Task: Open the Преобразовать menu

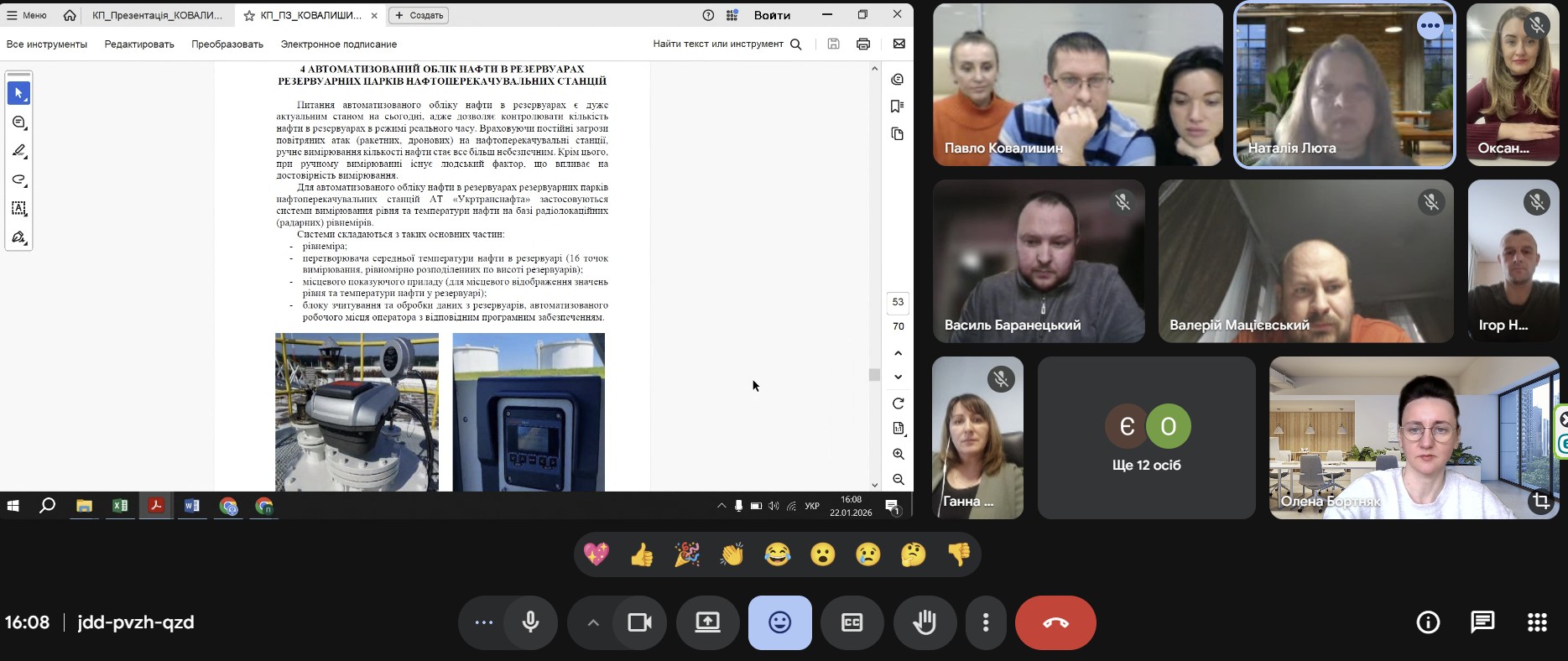Action: [227, 44]
